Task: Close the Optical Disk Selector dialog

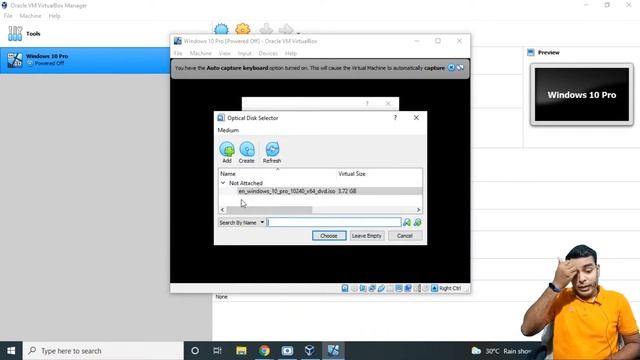Action: [416, 118]
